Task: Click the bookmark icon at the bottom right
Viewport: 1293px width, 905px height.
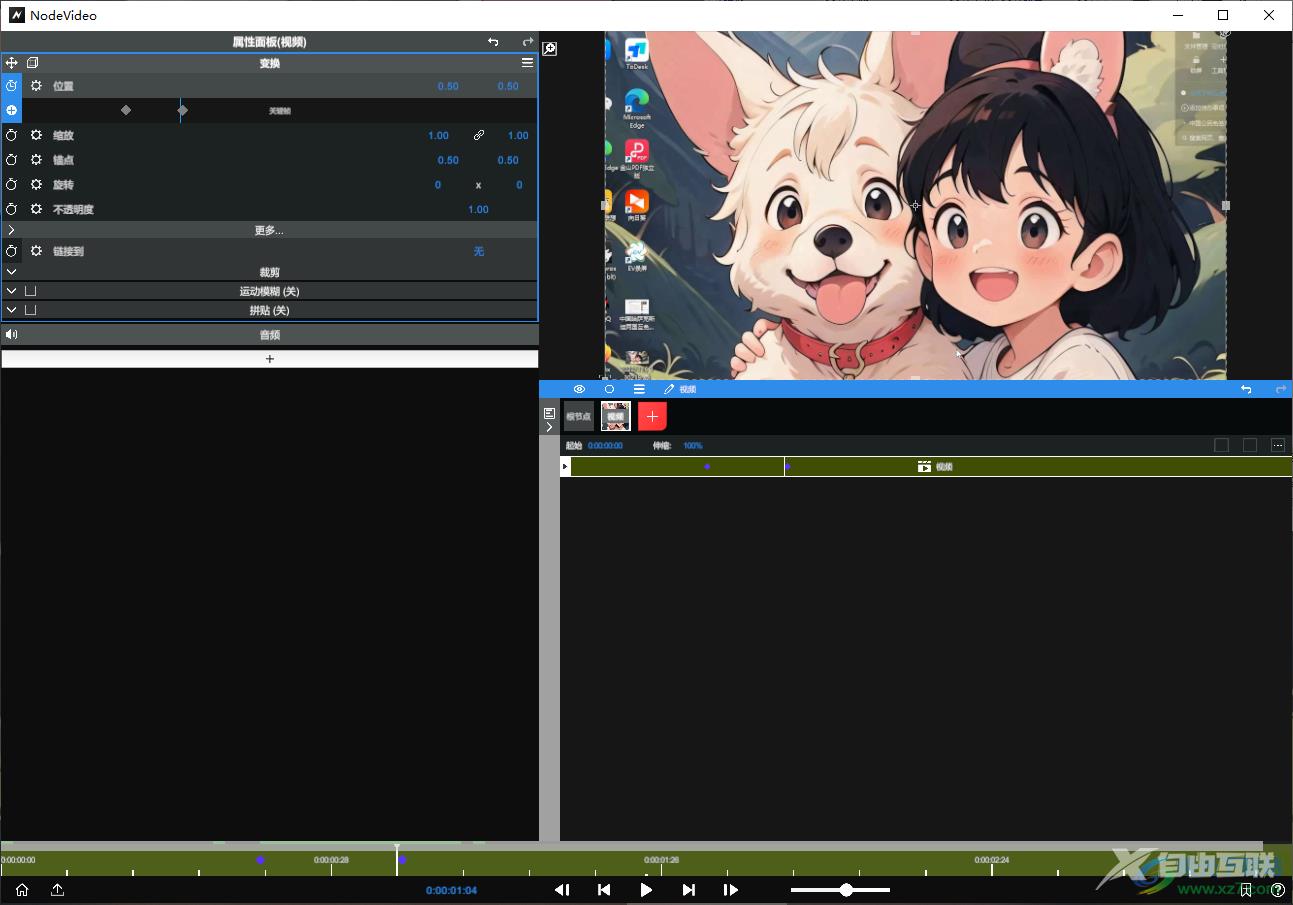Action: 1246,890
